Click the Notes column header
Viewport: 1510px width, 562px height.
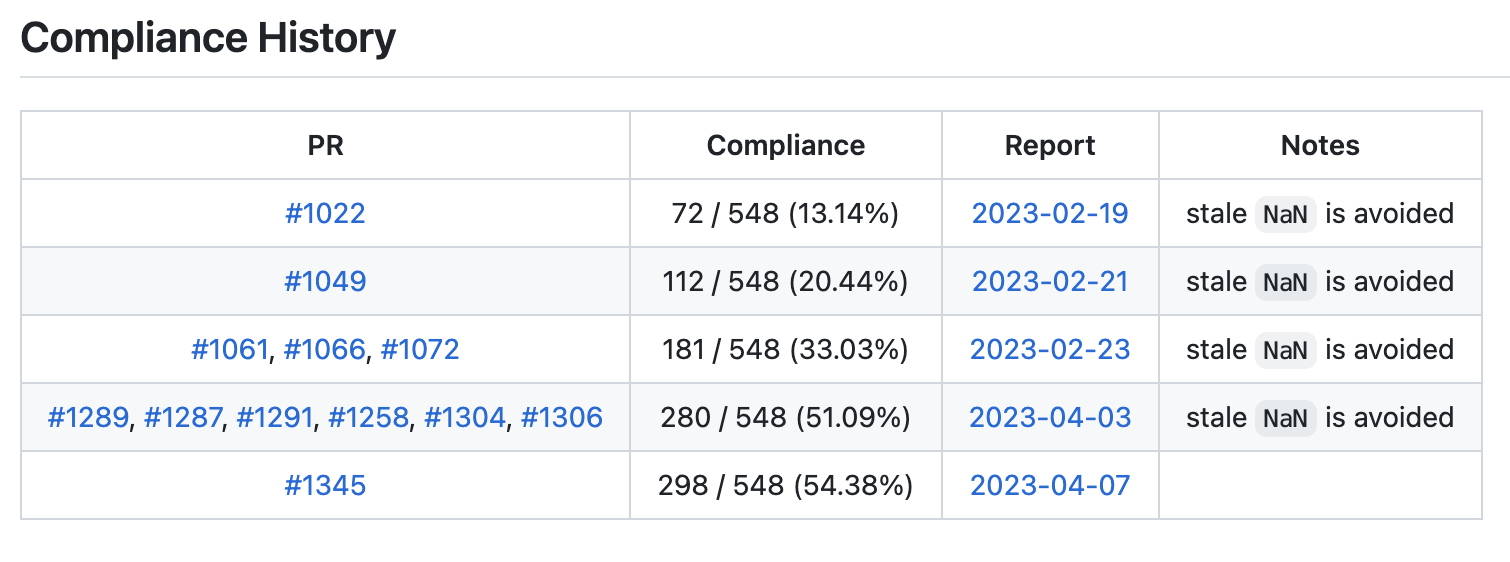click(1320, 146)
